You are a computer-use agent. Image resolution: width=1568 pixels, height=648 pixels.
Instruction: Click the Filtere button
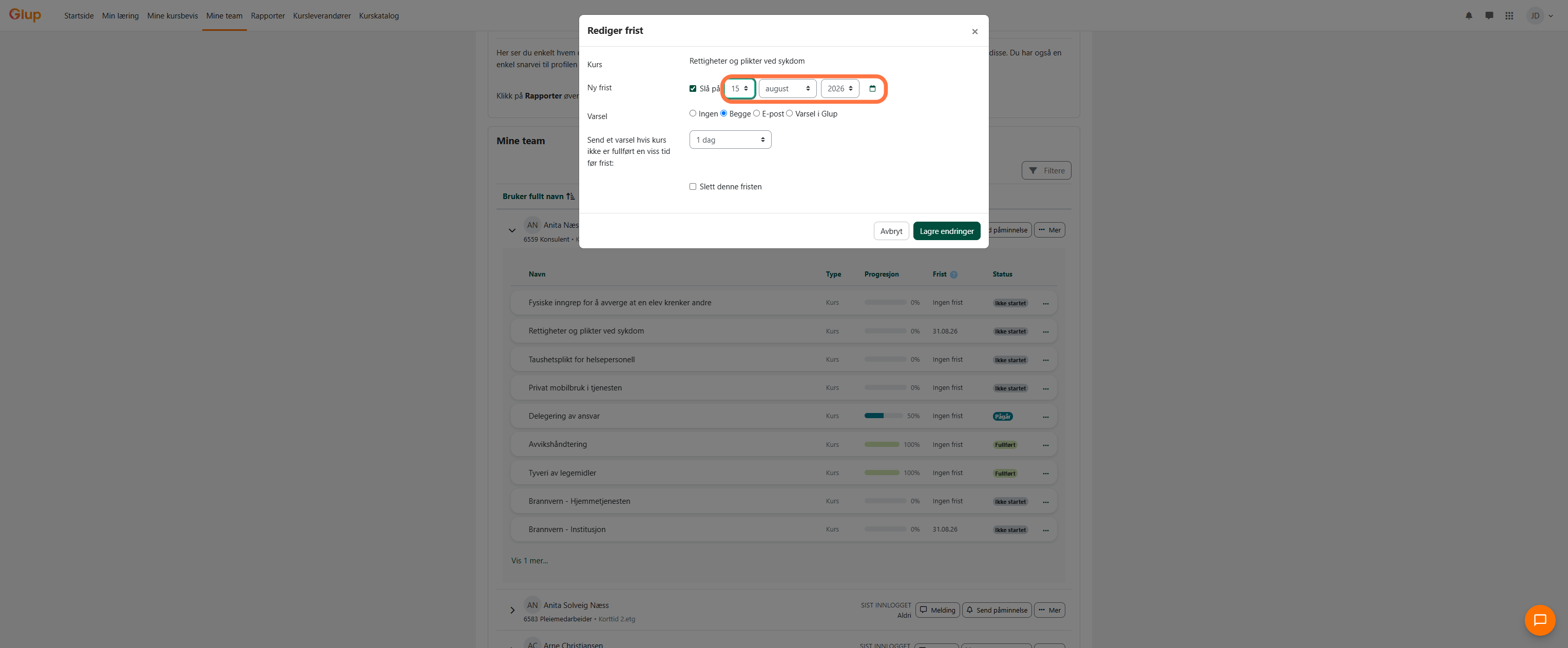click(1046, 171)
